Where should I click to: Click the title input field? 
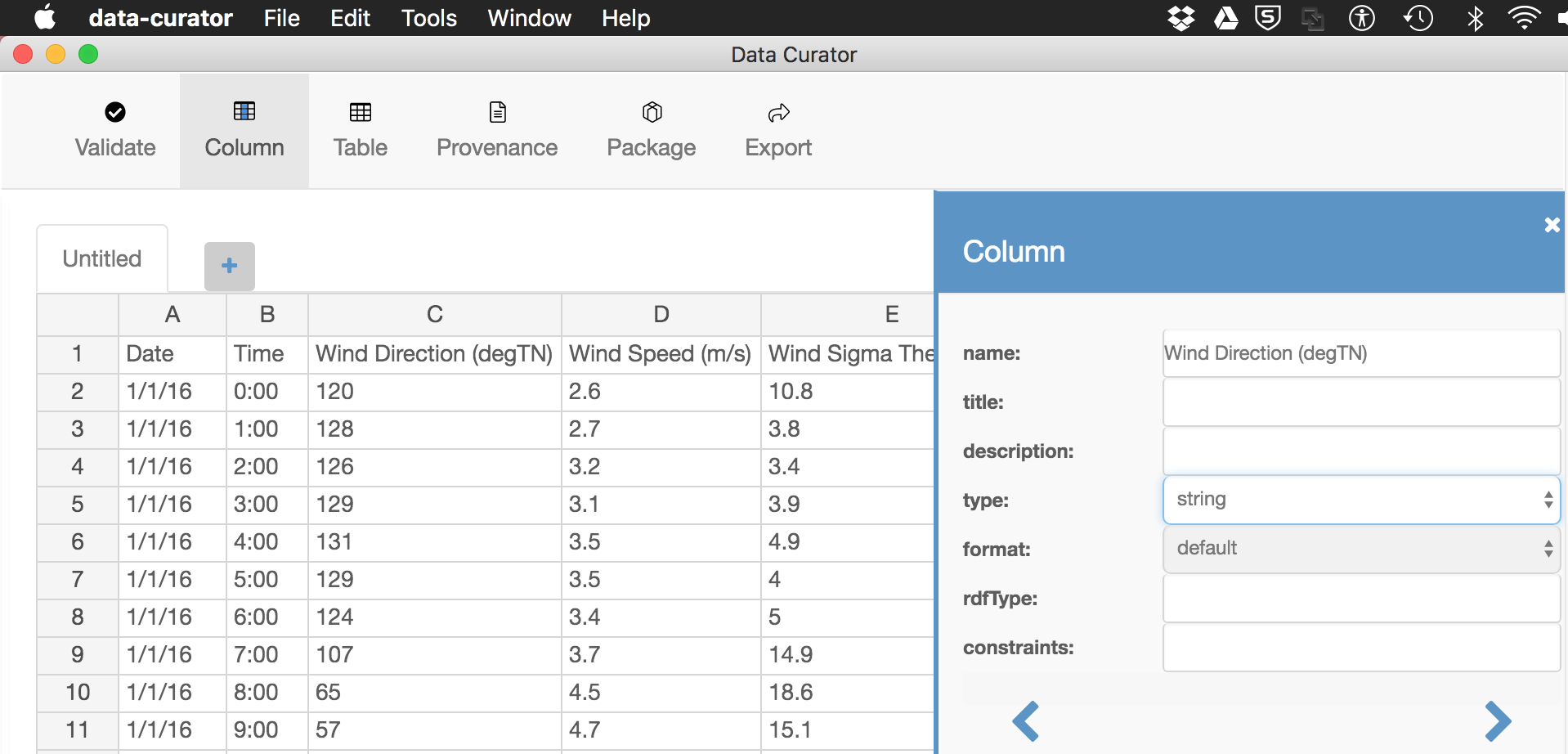(1361, 402)
